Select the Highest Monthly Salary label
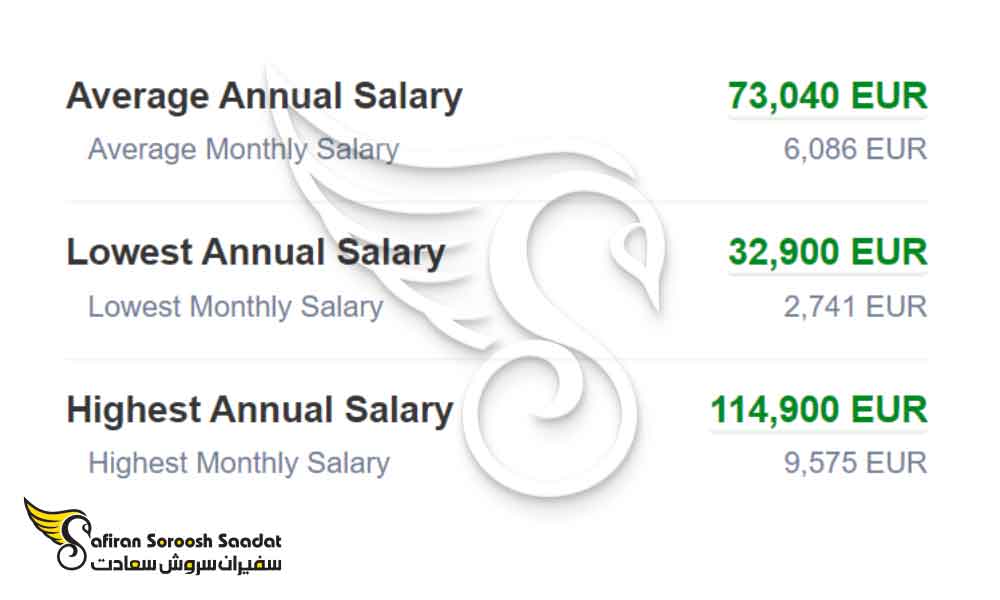This screenshot has width=1000, height=600. point(239,464)
